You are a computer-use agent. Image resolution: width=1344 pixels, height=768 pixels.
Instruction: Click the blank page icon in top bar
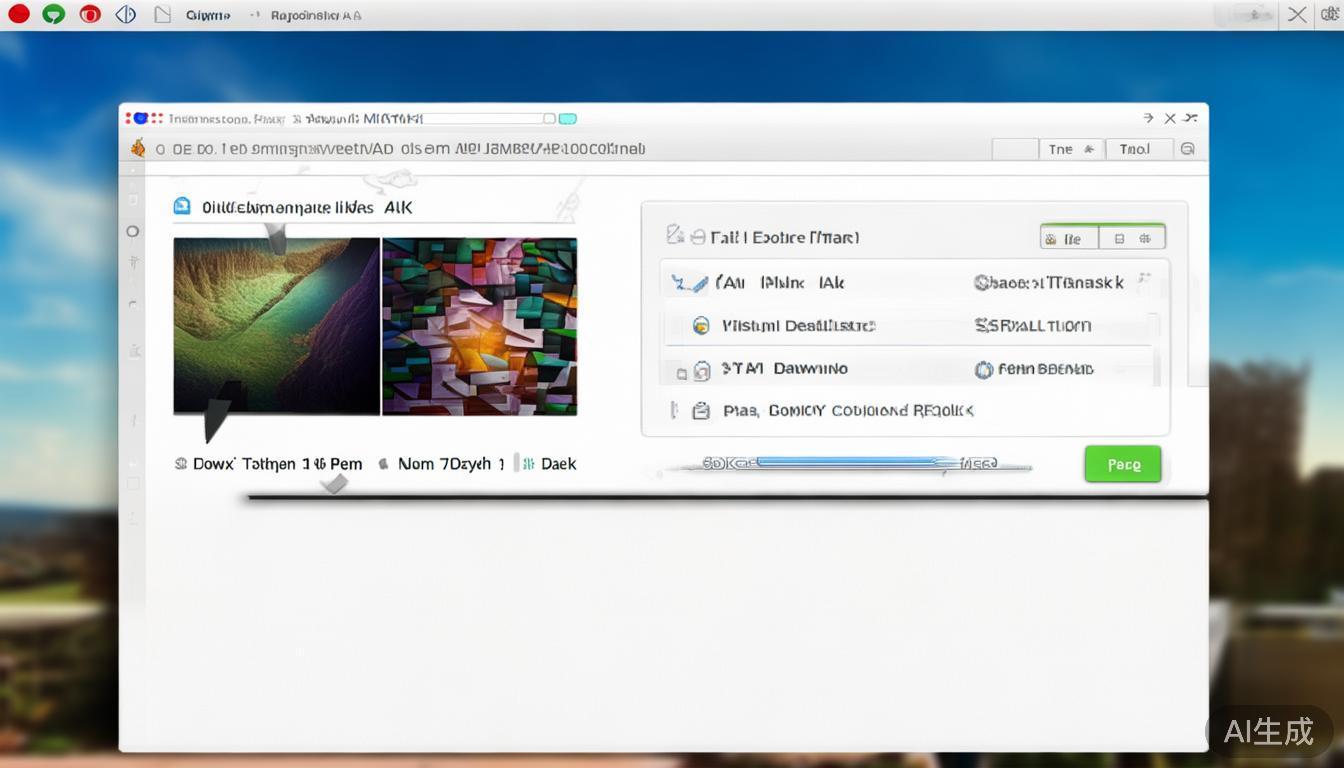[162, 15]
